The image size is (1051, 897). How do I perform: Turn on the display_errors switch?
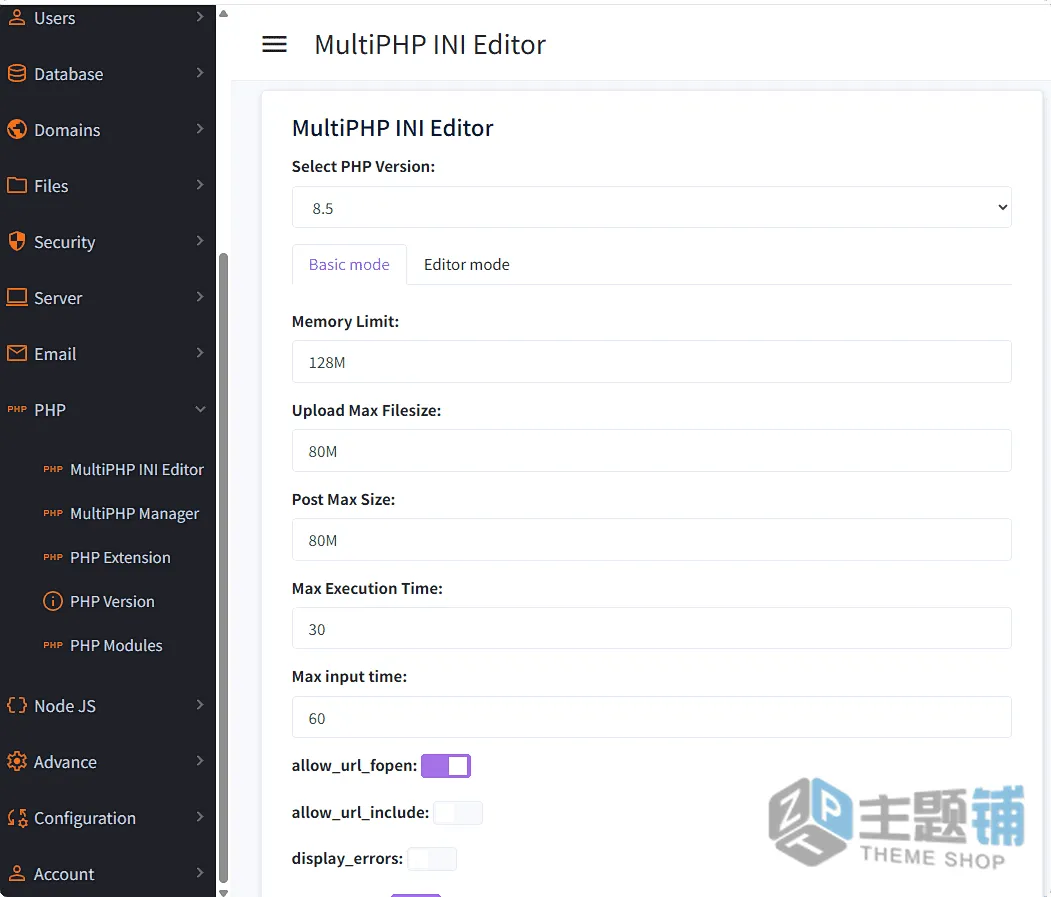pos(432,859)
